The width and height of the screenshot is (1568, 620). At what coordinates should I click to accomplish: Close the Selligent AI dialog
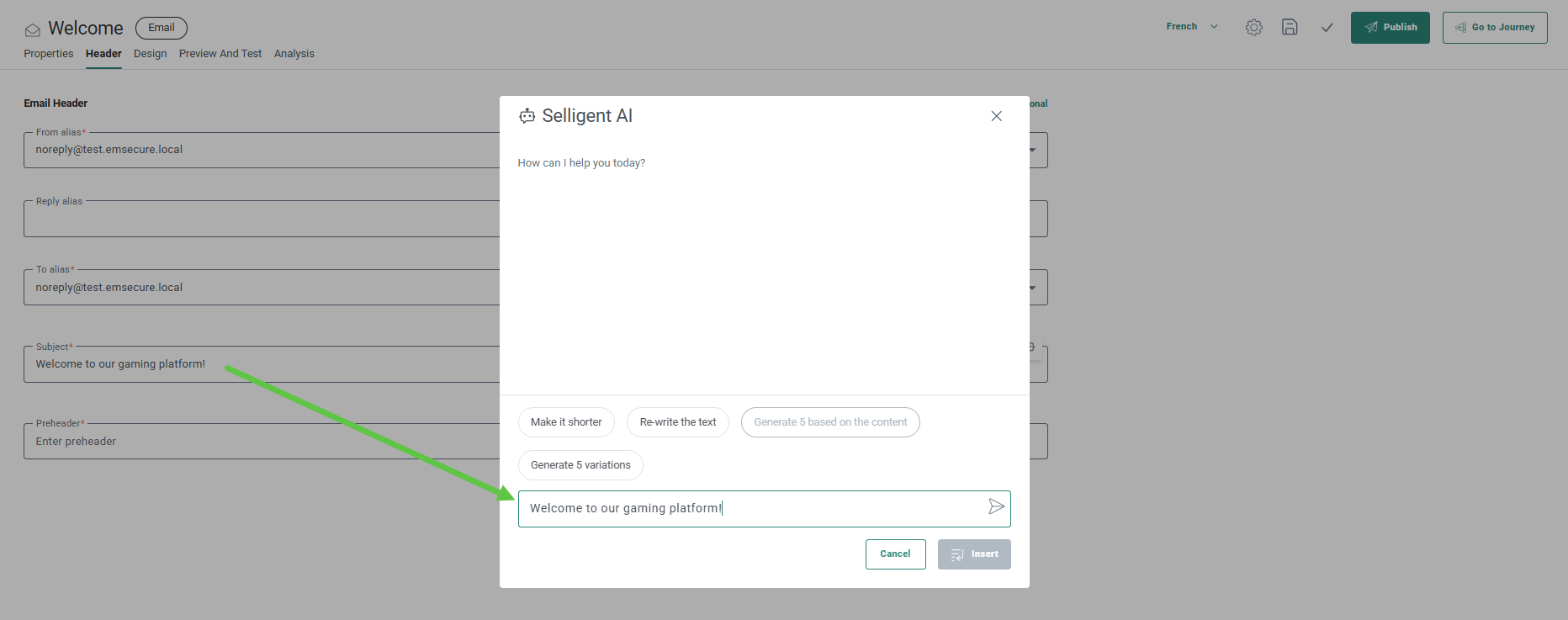pos(996,116)
